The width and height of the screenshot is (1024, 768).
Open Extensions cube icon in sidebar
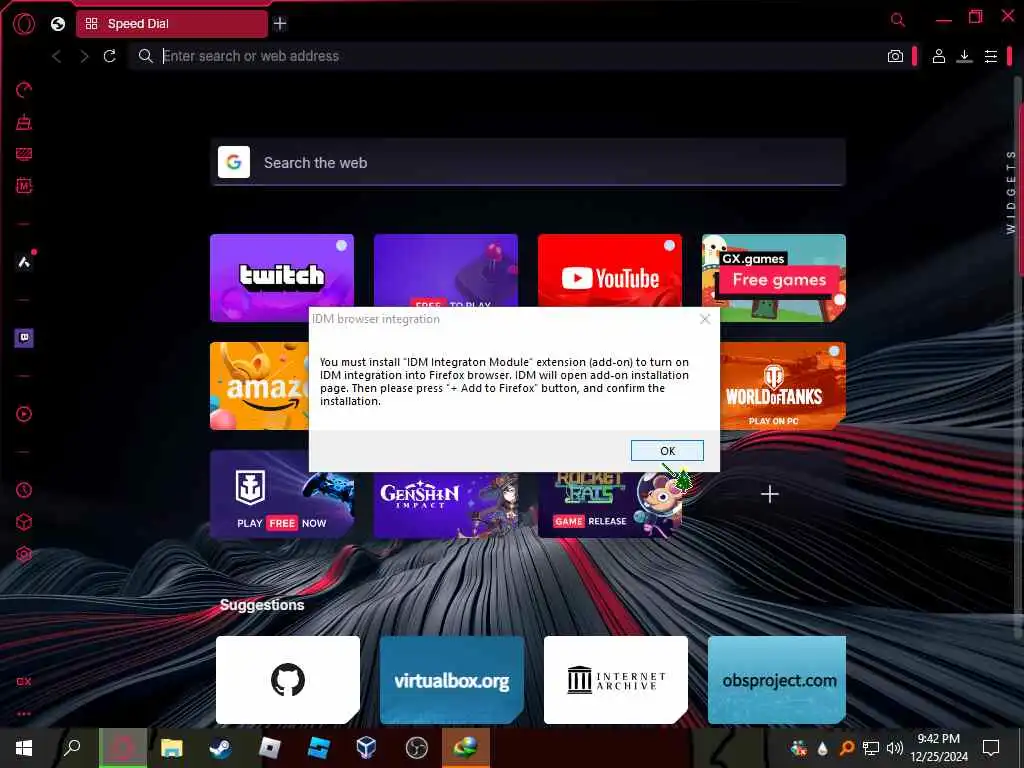click(x=24, y=522)
